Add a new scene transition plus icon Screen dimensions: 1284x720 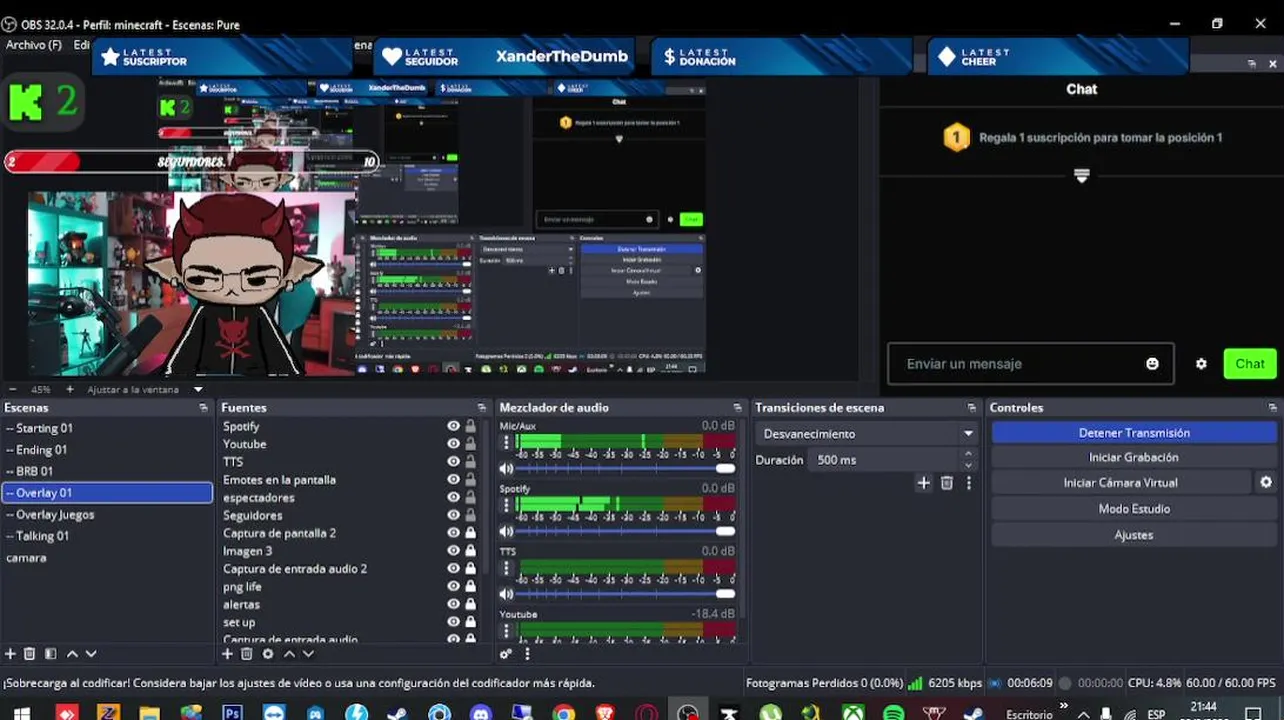coord(923,483)
